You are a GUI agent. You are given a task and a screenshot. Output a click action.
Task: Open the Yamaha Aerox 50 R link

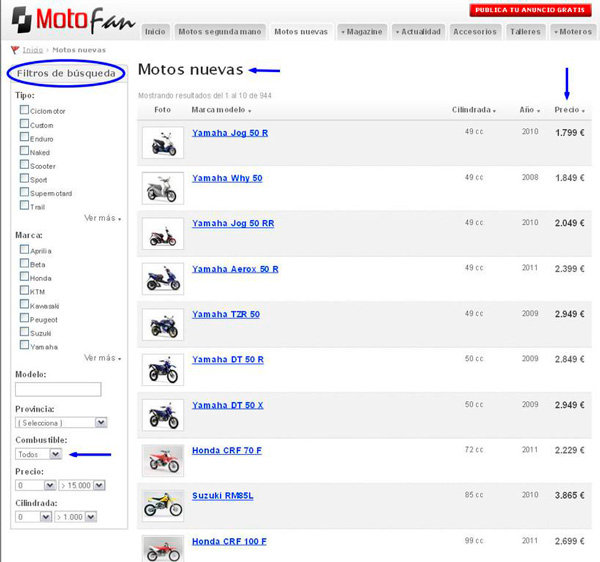pyautogui.click(x=235, y=269)
